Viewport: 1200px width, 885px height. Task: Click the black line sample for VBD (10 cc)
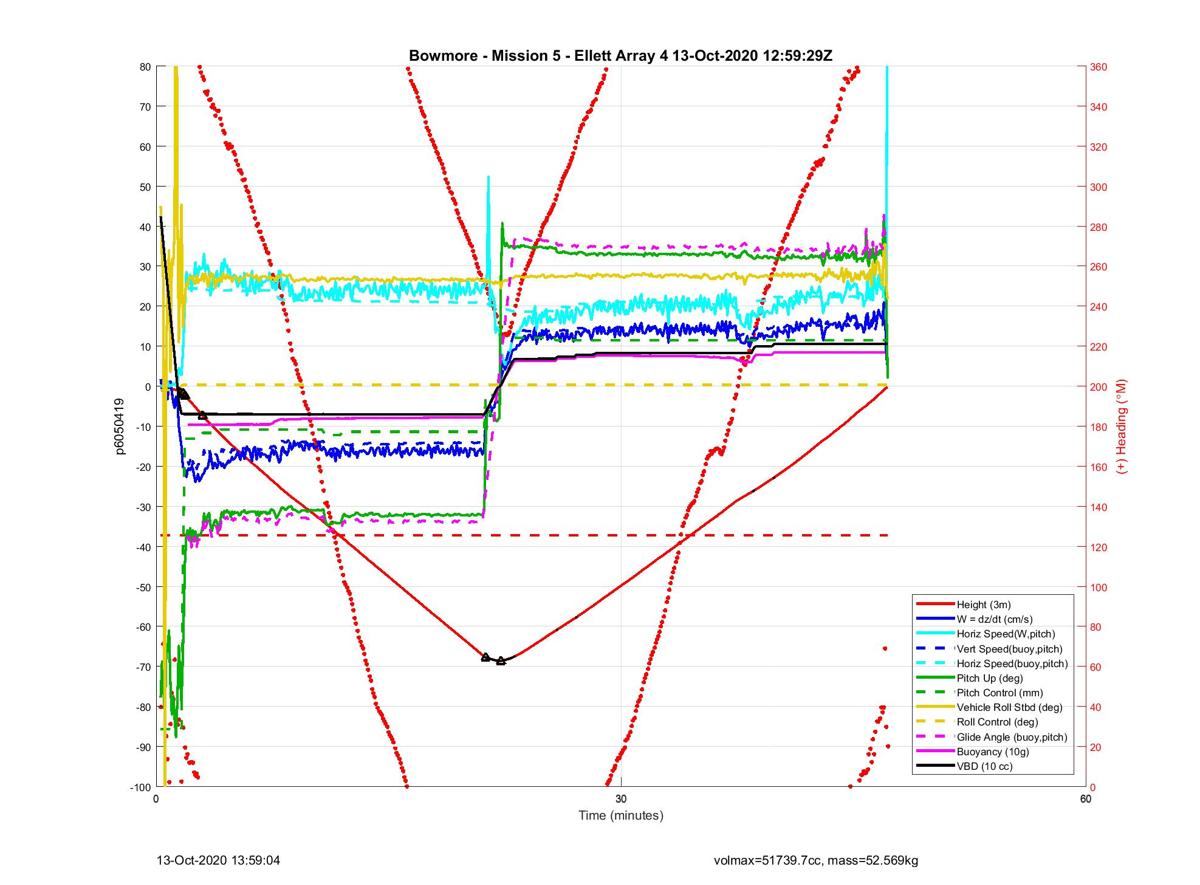[x=935, y=766]
